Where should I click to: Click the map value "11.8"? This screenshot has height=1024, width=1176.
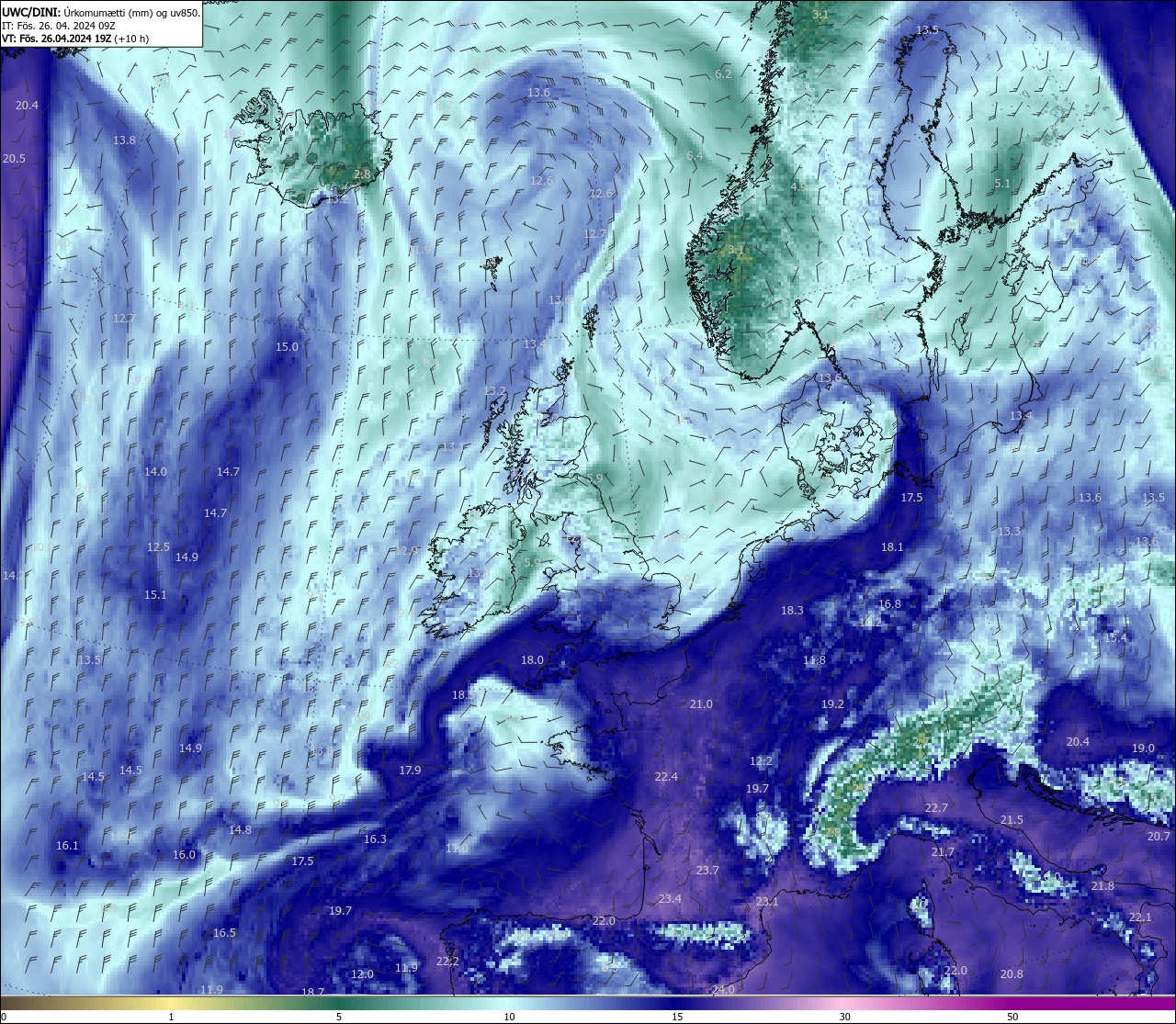814,661
